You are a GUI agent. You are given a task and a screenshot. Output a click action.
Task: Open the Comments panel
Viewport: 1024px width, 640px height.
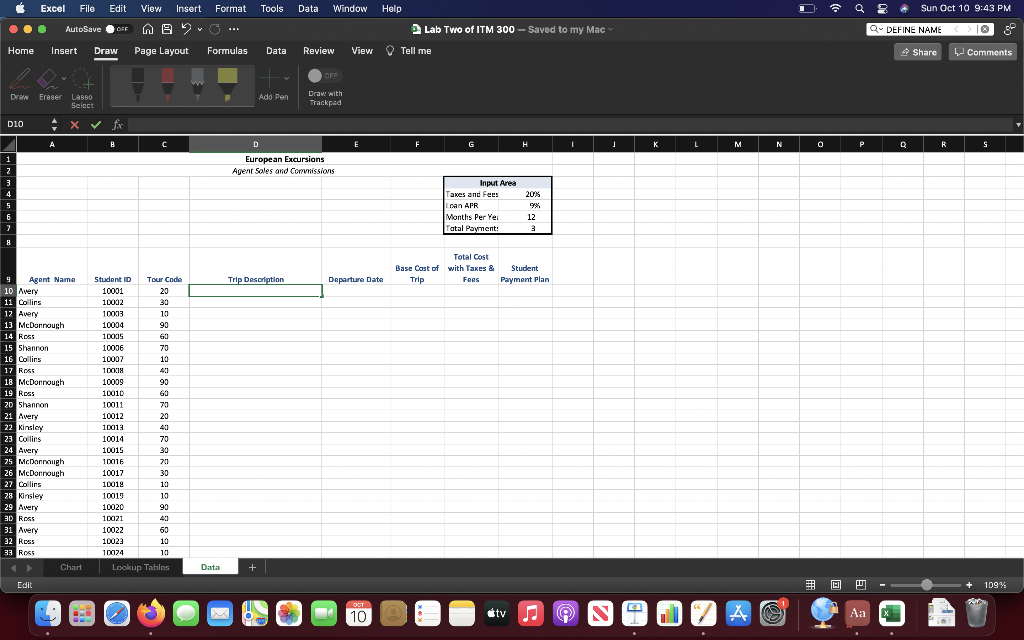982,50
